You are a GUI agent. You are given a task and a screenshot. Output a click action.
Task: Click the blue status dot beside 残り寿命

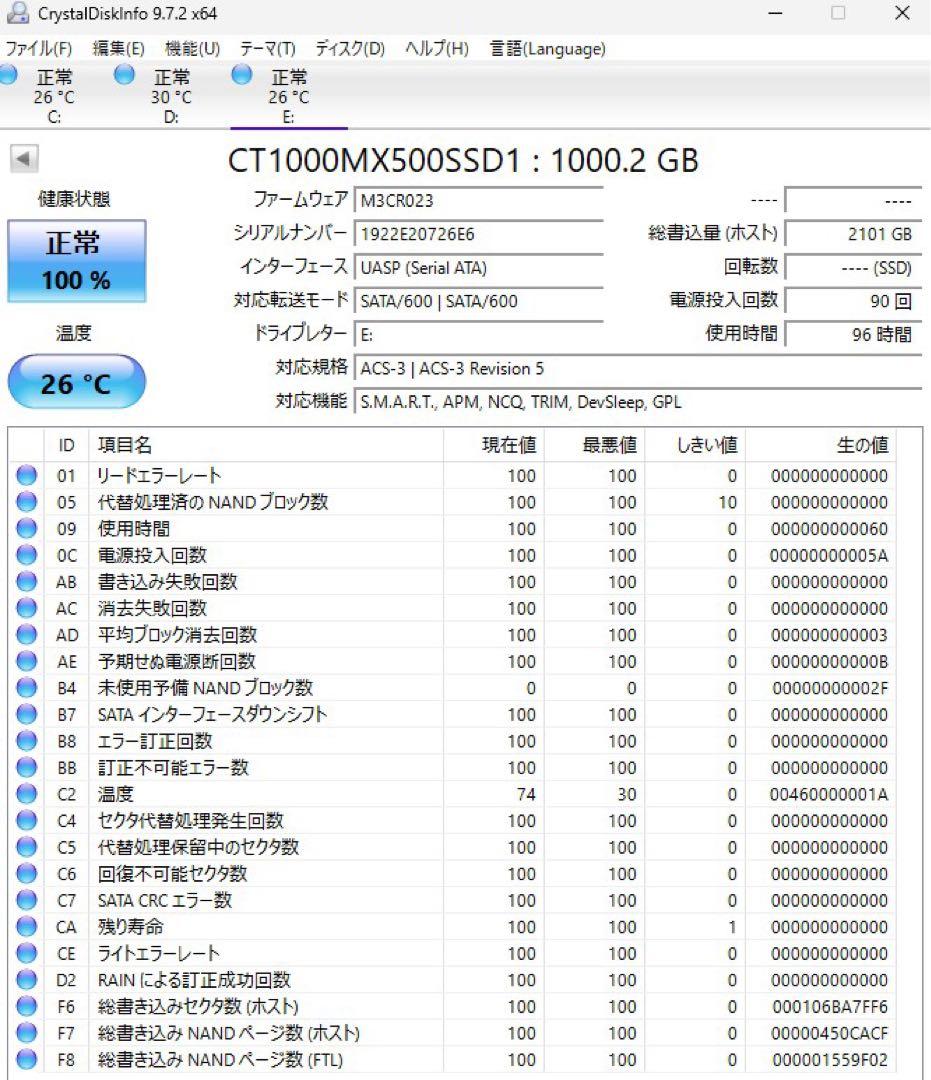pos(27,927)
